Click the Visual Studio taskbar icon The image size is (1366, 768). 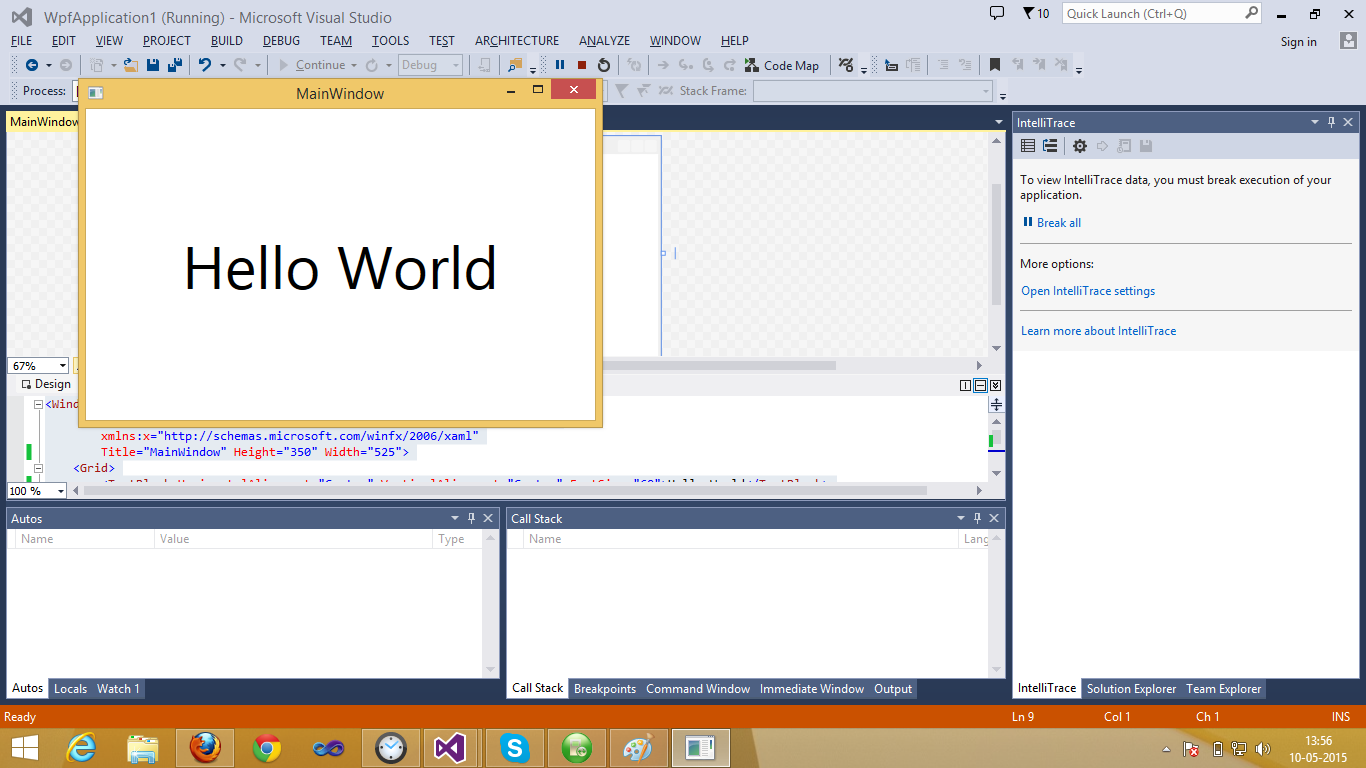(449, 747)
